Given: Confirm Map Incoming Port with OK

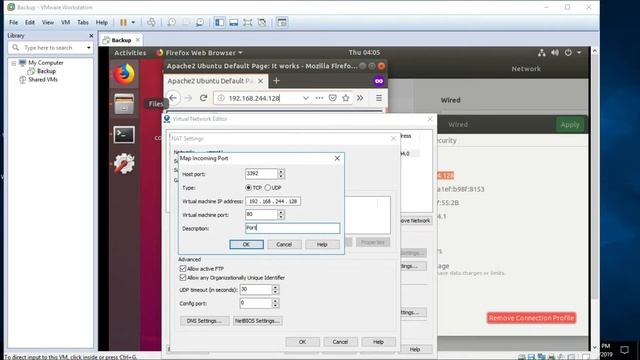Looking at the screenshot, I should pyautogui.click(x=246, y=244).
